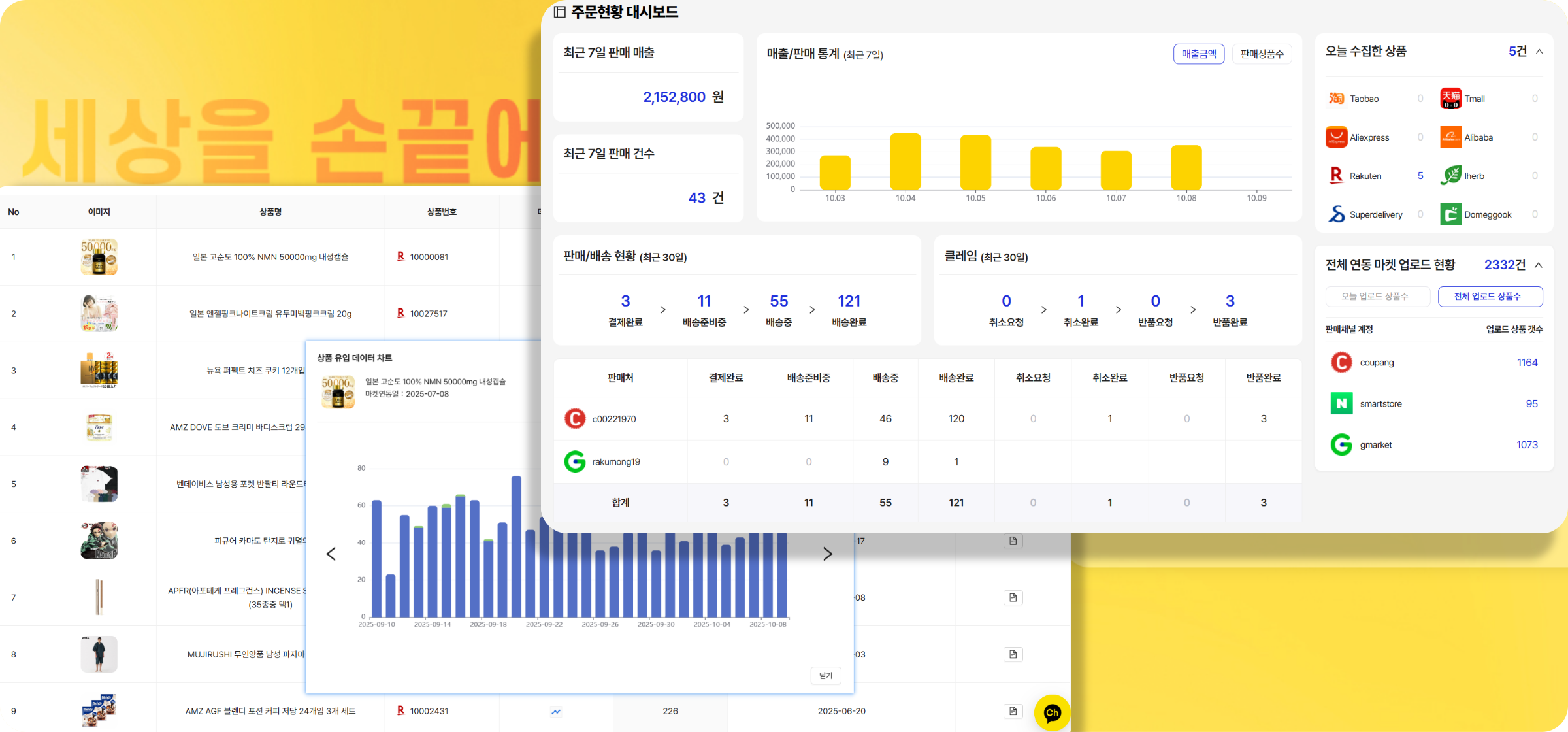Screen dimensions: 1568x732
Task: Click the Rakuten R icon in collection list
Action: tap(1336, 176)
